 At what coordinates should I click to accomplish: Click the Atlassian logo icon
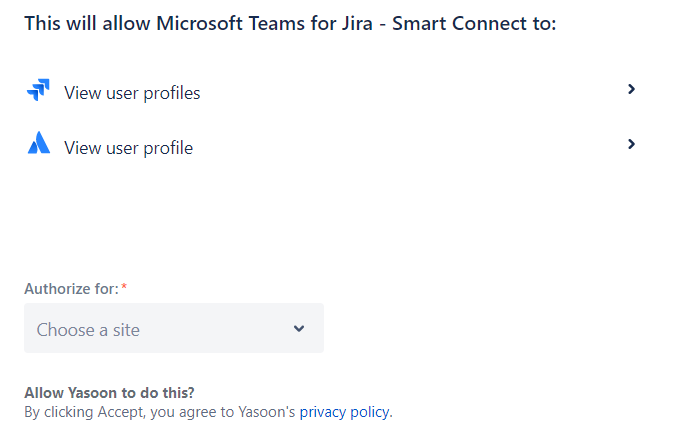(38, 146)
